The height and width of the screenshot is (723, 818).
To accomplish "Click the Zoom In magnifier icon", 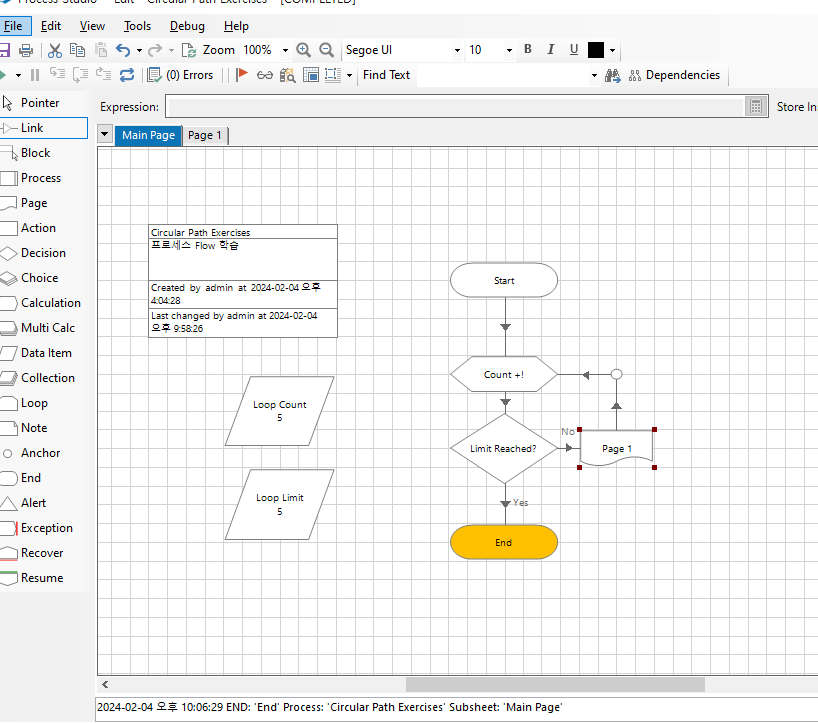I will point(304,50).
